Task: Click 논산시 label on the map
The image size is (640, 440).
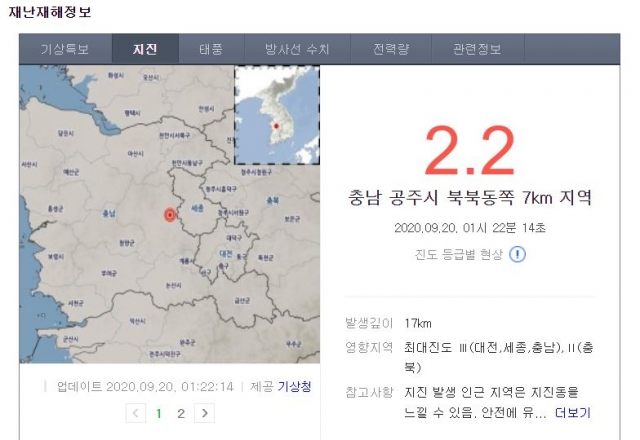Action: [173, 285]
